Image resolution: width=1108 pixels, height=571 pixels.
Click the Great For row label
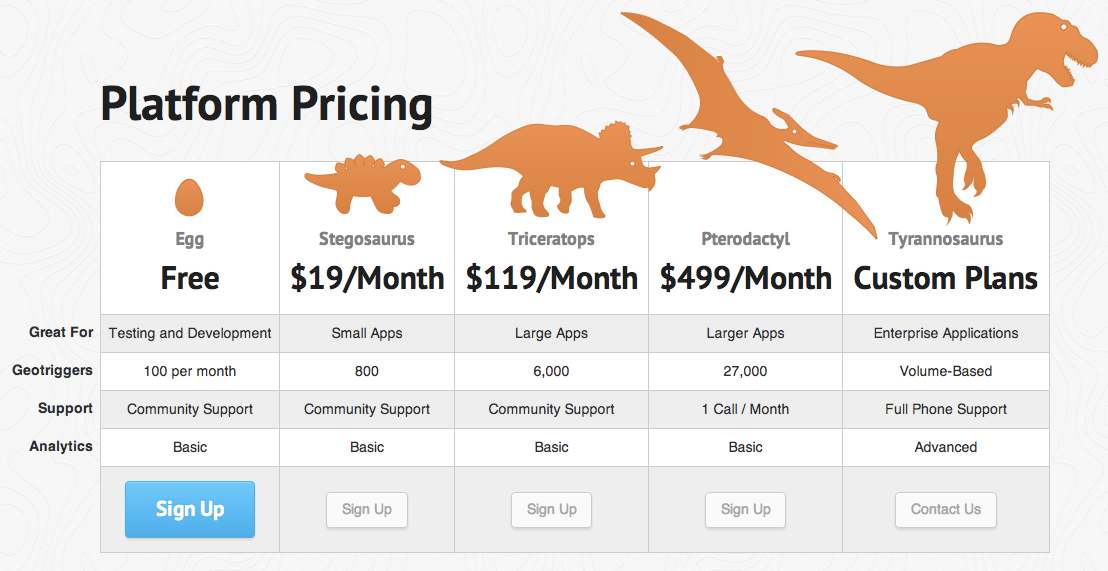click(61, 332)
